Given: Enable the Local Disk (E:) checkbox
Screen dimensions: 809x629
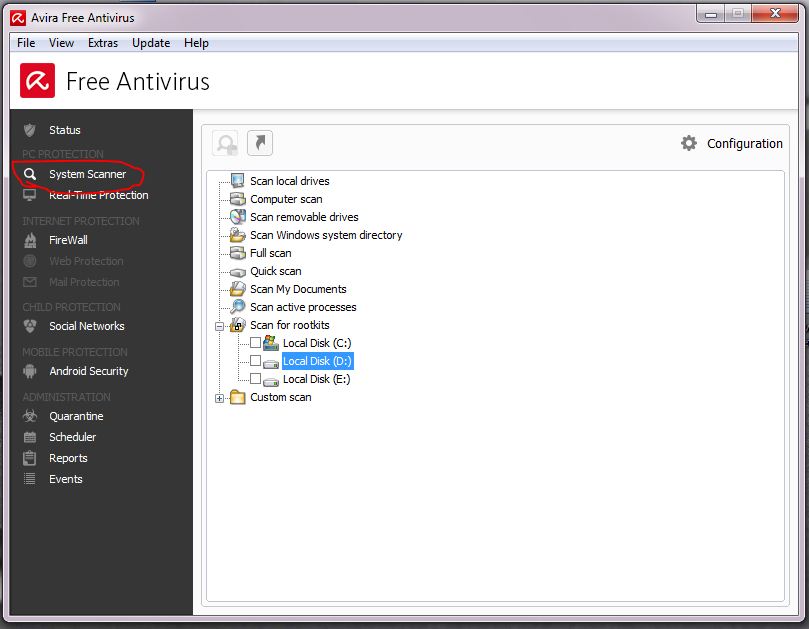Looking at the screenshot, I should pyautogui.click(x=255, y=379).
